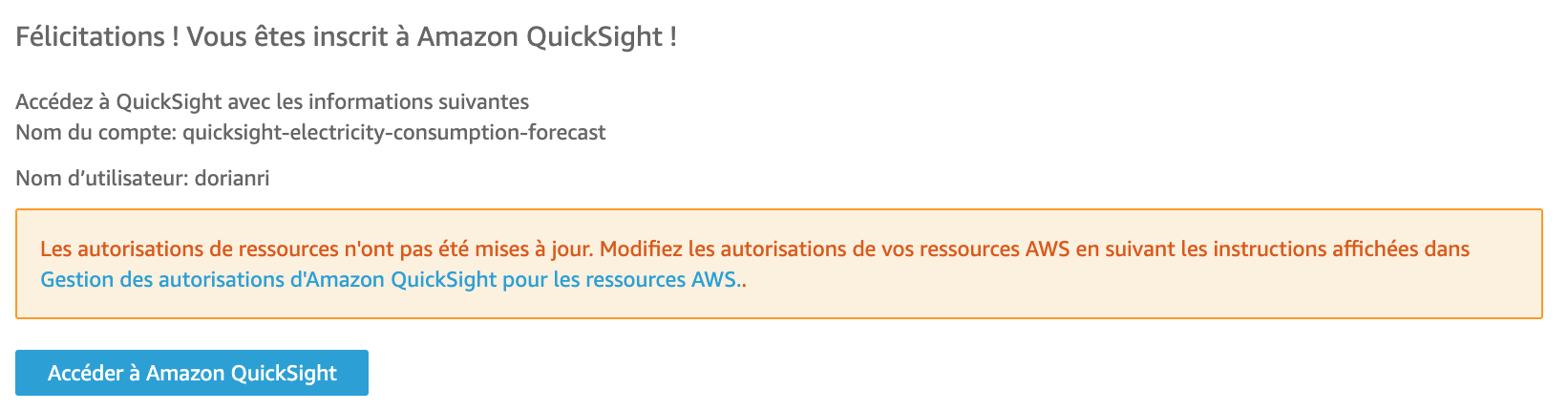Image resolution: width=1568 pixels, height=411 pixels.
Task: Click the Nom d'utilisateur label
Action: pyautogui.click(x=101, y=178)
